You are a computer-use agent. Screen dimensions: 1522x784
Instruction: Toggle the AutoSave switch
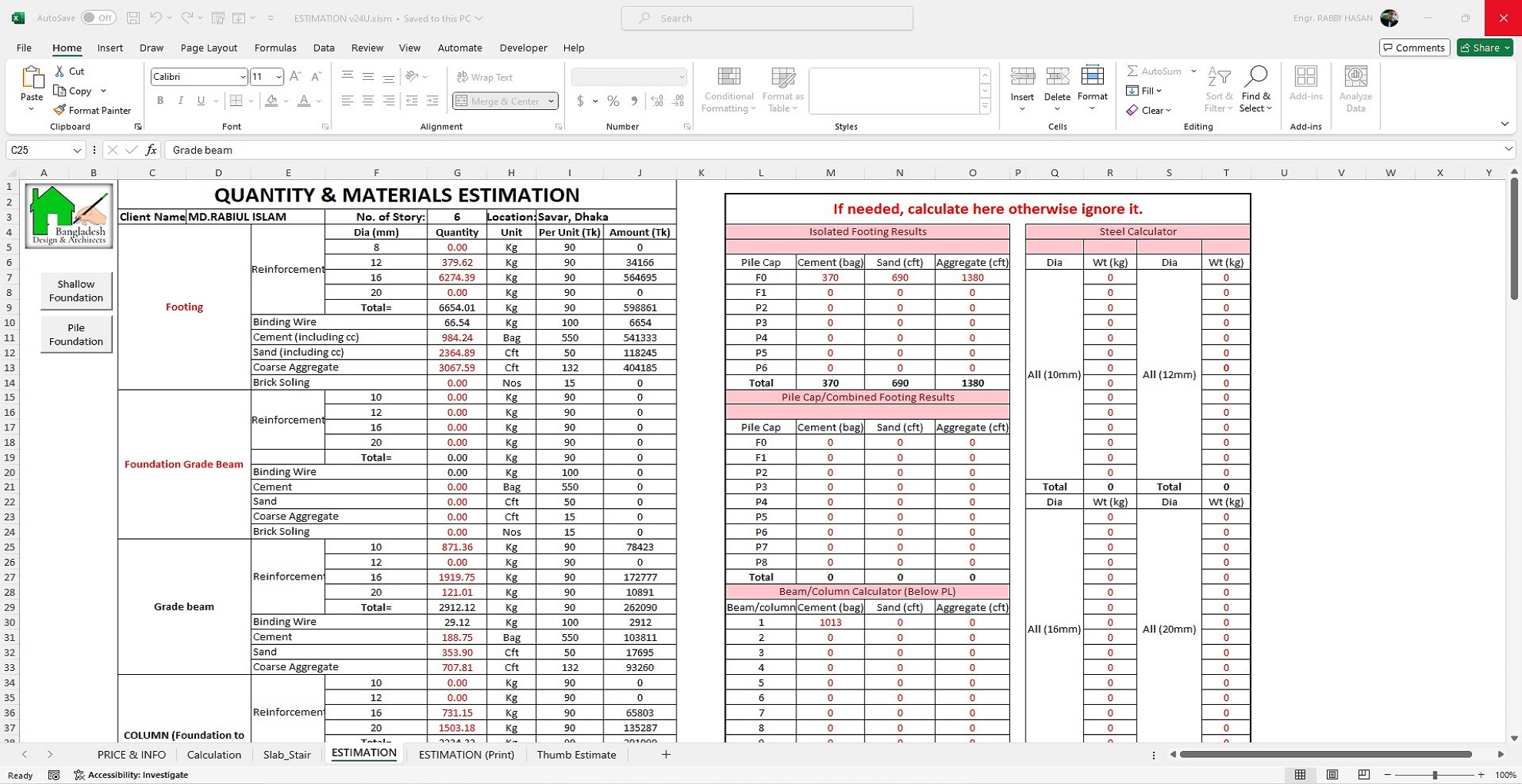98,18
